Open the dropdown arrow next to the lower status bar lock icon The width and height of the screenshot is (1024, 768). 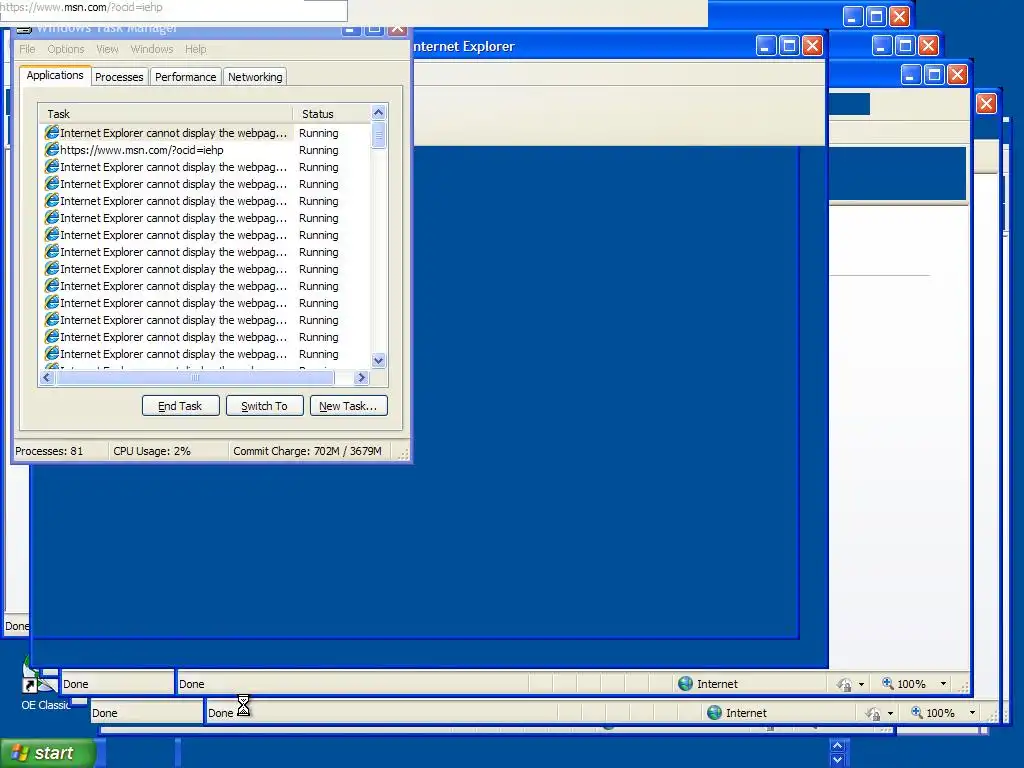890,713
